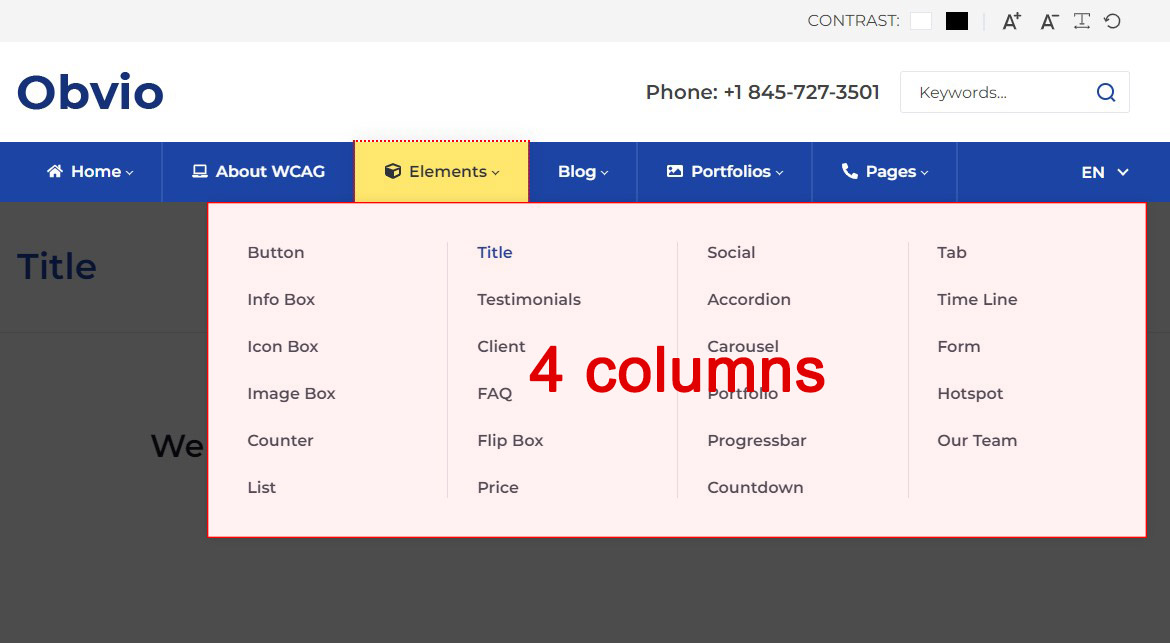Screen dimensions: 1170x643
Task: Reset accessibility settings with the undo icon
Action: click(1113, 21)
